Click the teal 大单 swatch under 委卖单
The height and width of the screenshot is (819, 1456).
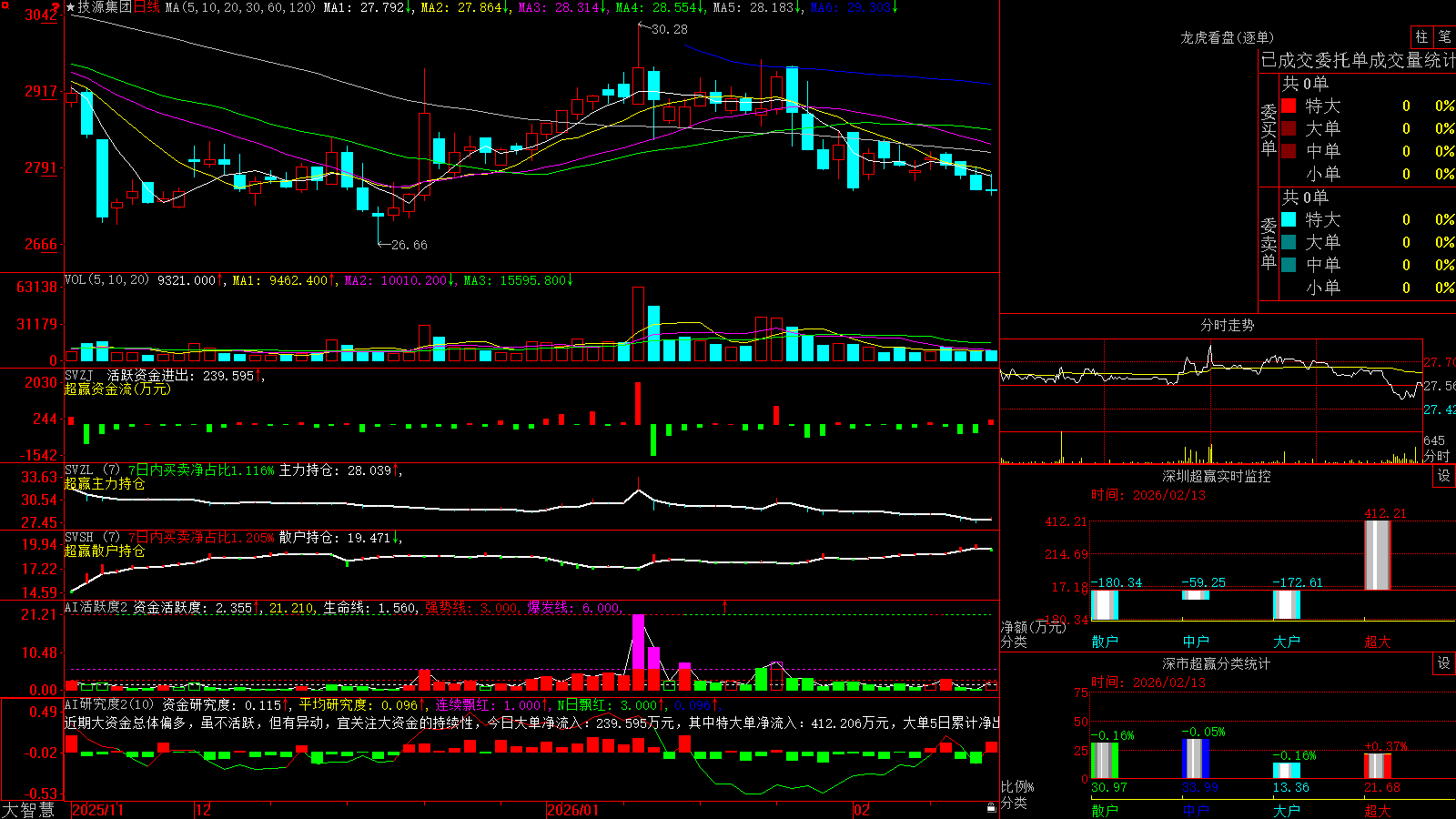pos(1289,242)
